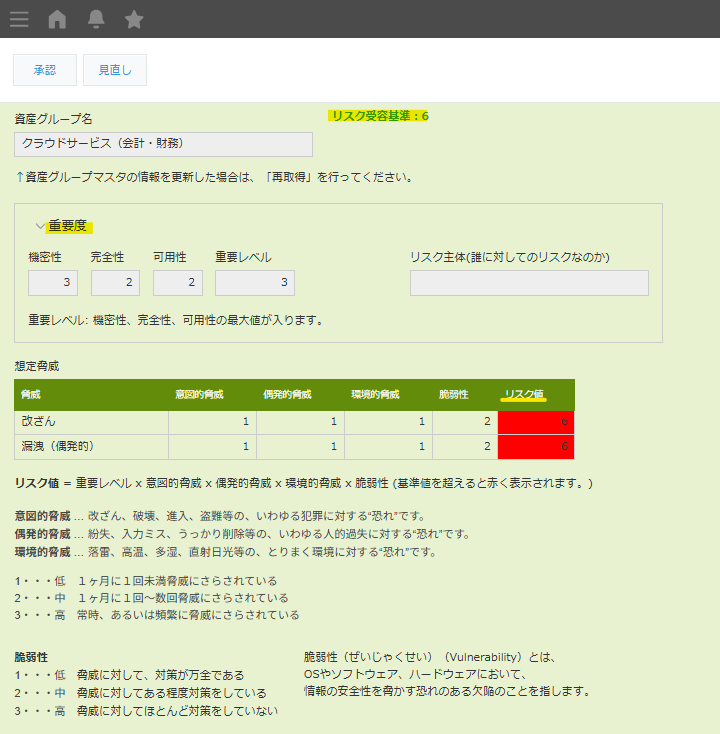The image size is (720, 734).
Task: Click the 承認 button
Action: [x=44, y=70]
